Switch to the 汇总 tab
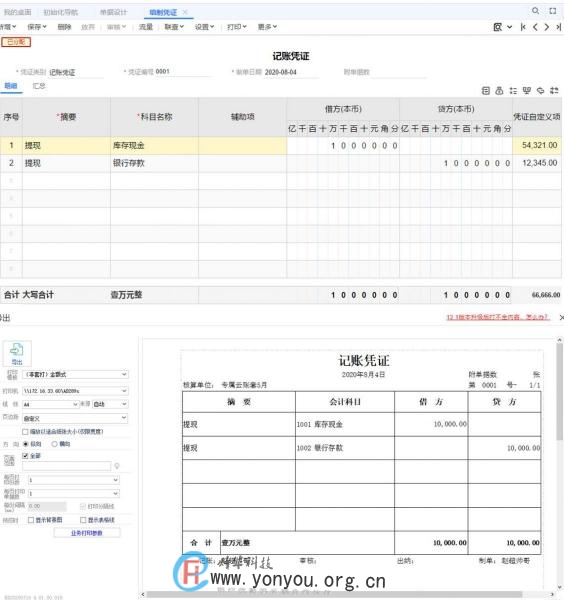Screen dimensions: 564x600 coord(39,86)
